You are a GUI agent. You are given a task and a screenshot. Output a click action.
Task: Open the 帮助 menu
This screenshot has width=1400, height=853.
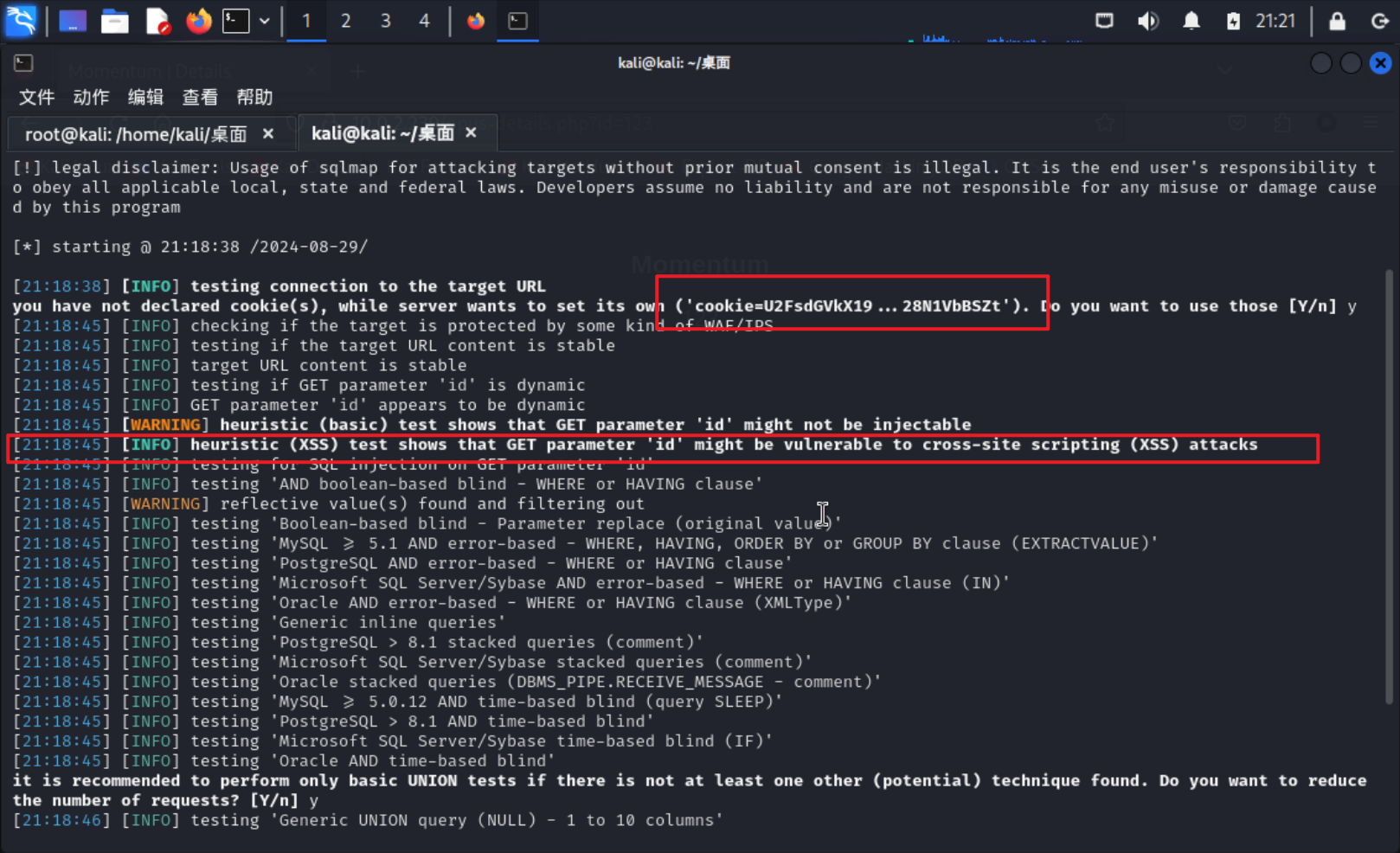pos(254,97)
